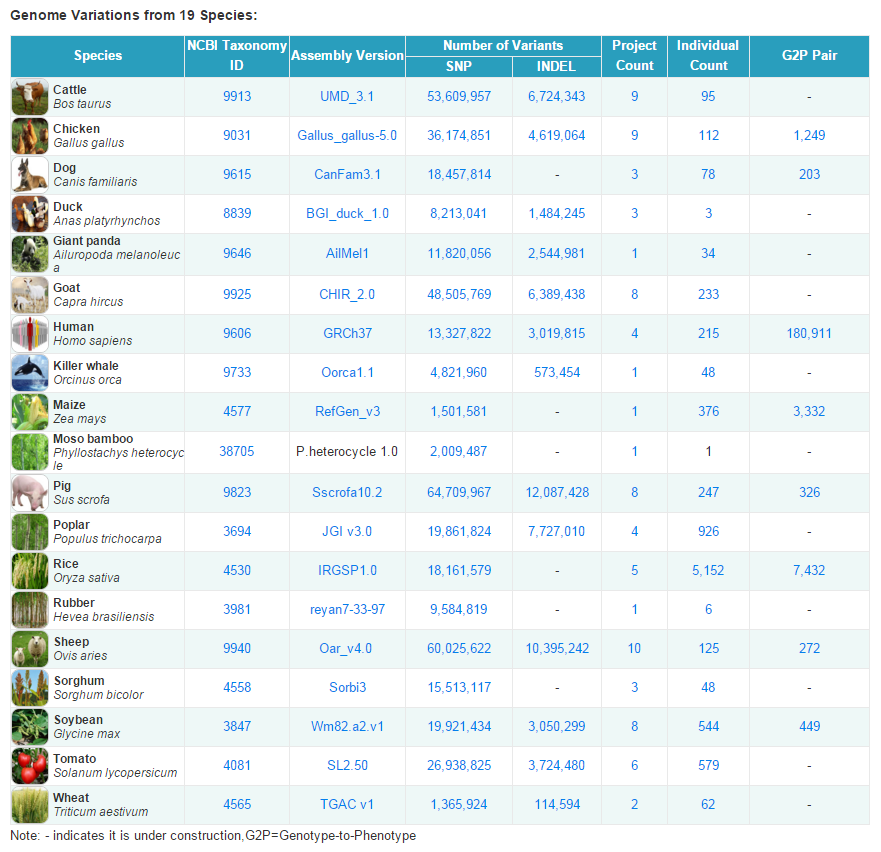Click the SNP column header

pyautogui.click(x=458, y=66)
